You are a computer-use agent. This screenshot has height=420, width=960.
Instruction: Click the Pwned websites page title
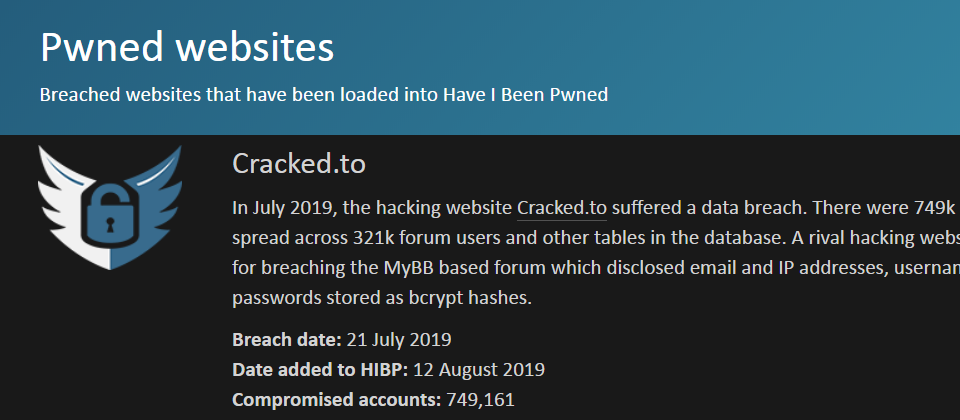tap(187, 47)
